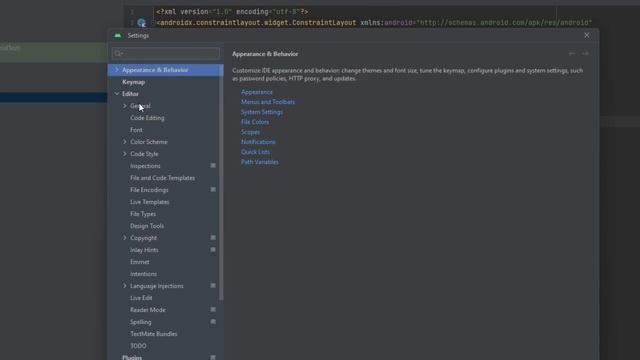The image size is (640, 360).
Task: Open the System Settings link
Action: [x=262, y=112]
